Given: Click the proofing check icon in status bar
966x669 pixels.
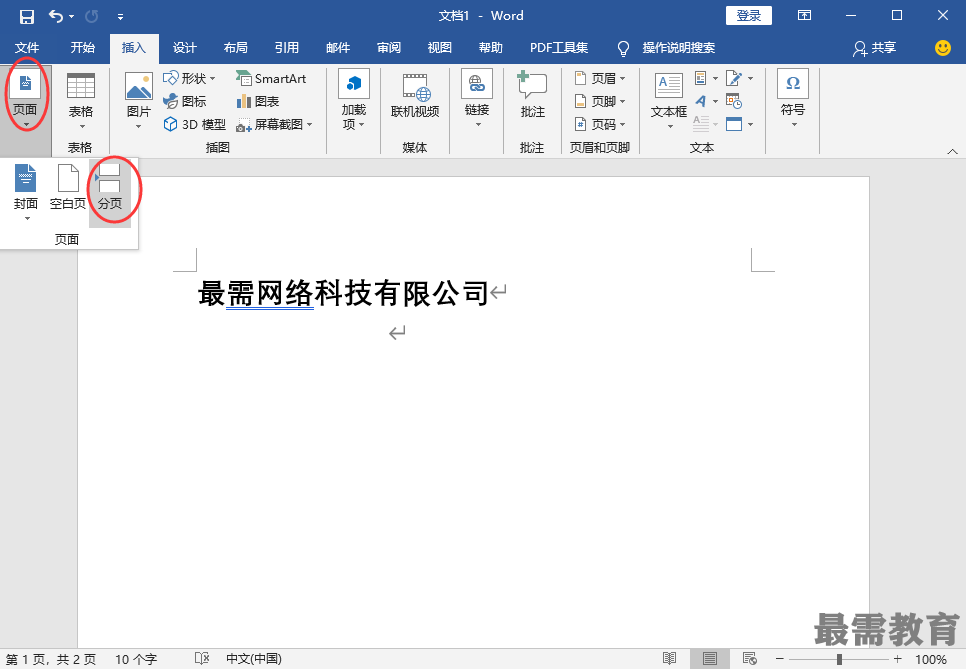Looking at the screenshot, I should pos(201,659).
